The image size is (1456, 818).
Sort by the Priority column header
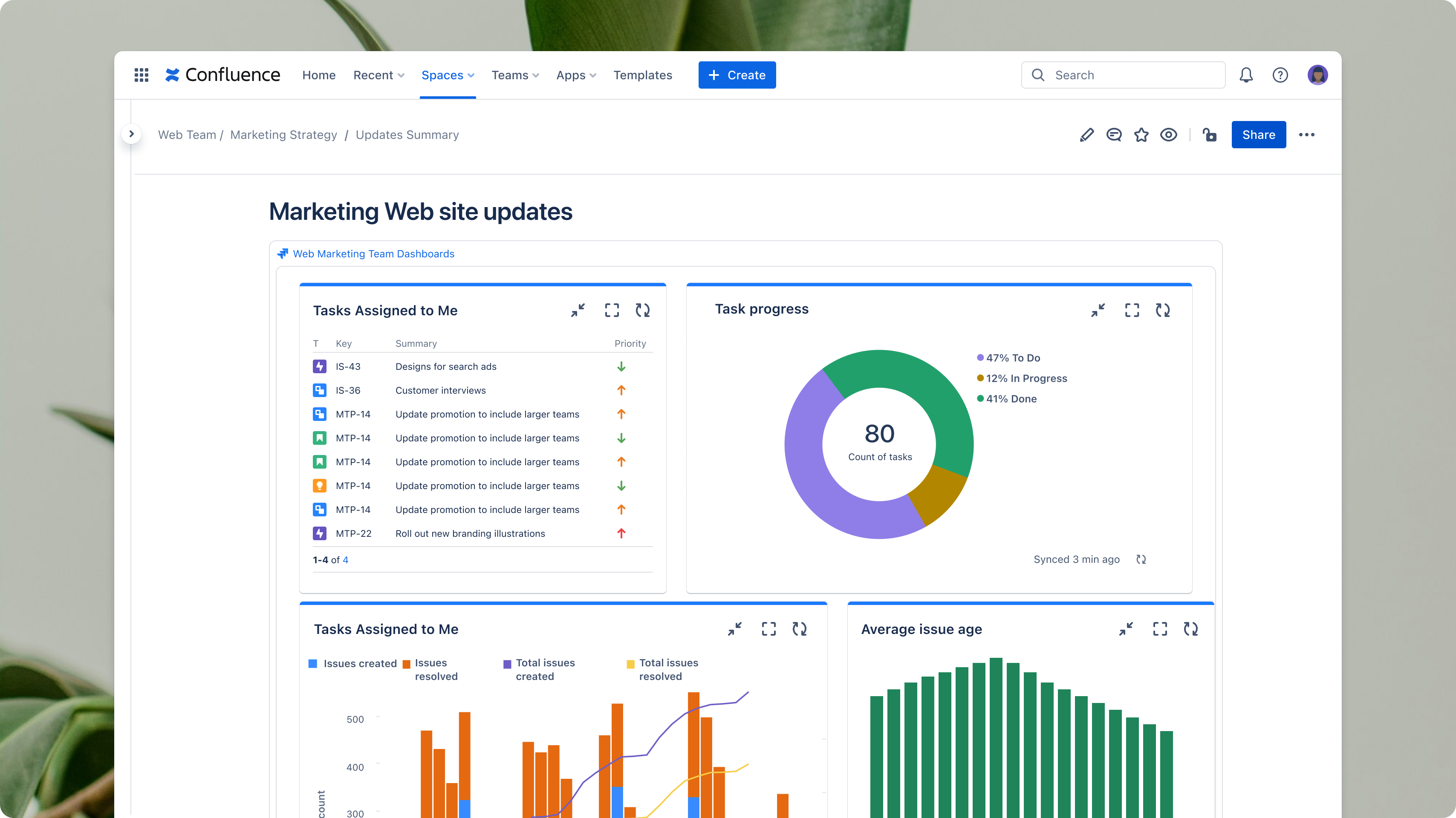[x=630, y=343]
